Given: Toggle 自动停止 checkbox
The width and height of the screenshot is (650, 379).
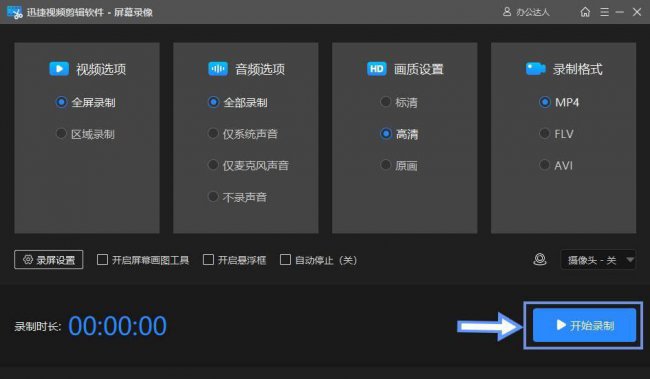Looking at the screenshot, I should (x=285, y=260).
